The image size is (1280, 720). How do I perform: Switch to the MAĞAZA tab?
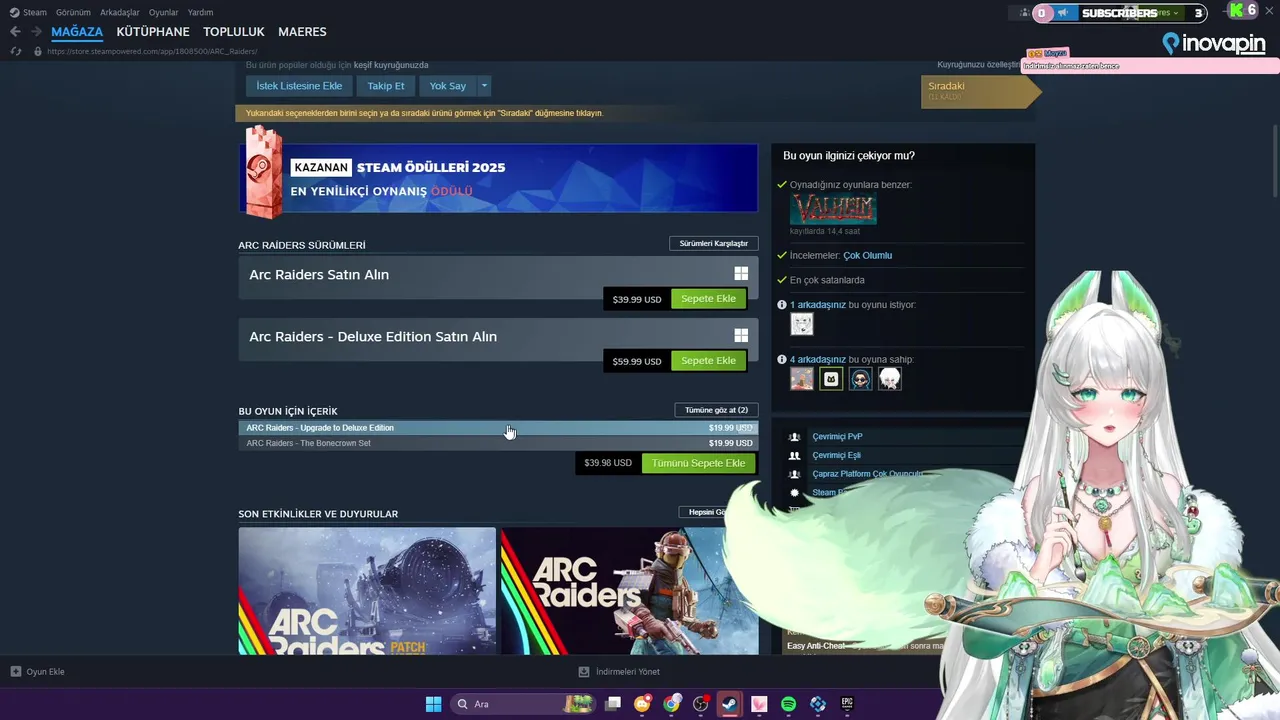tap(77, 32)
